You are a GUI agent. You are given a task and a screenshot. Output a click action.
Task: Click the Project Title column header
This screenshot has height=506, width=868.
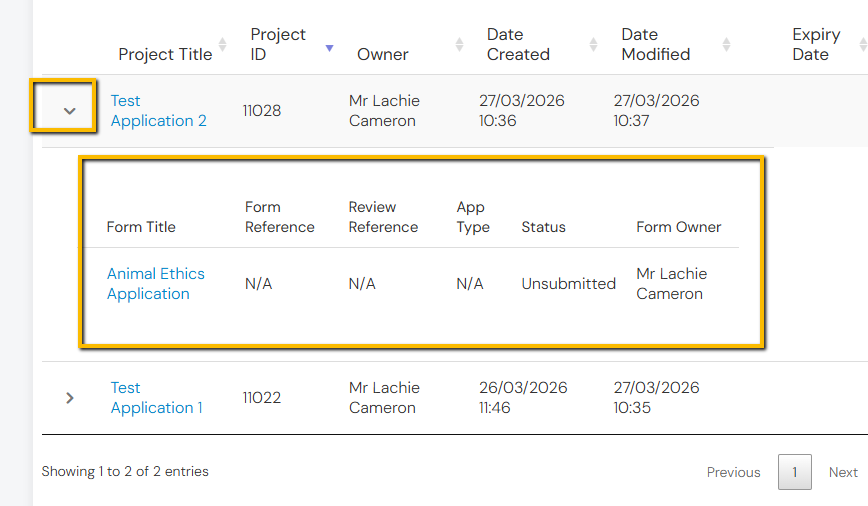165,54
